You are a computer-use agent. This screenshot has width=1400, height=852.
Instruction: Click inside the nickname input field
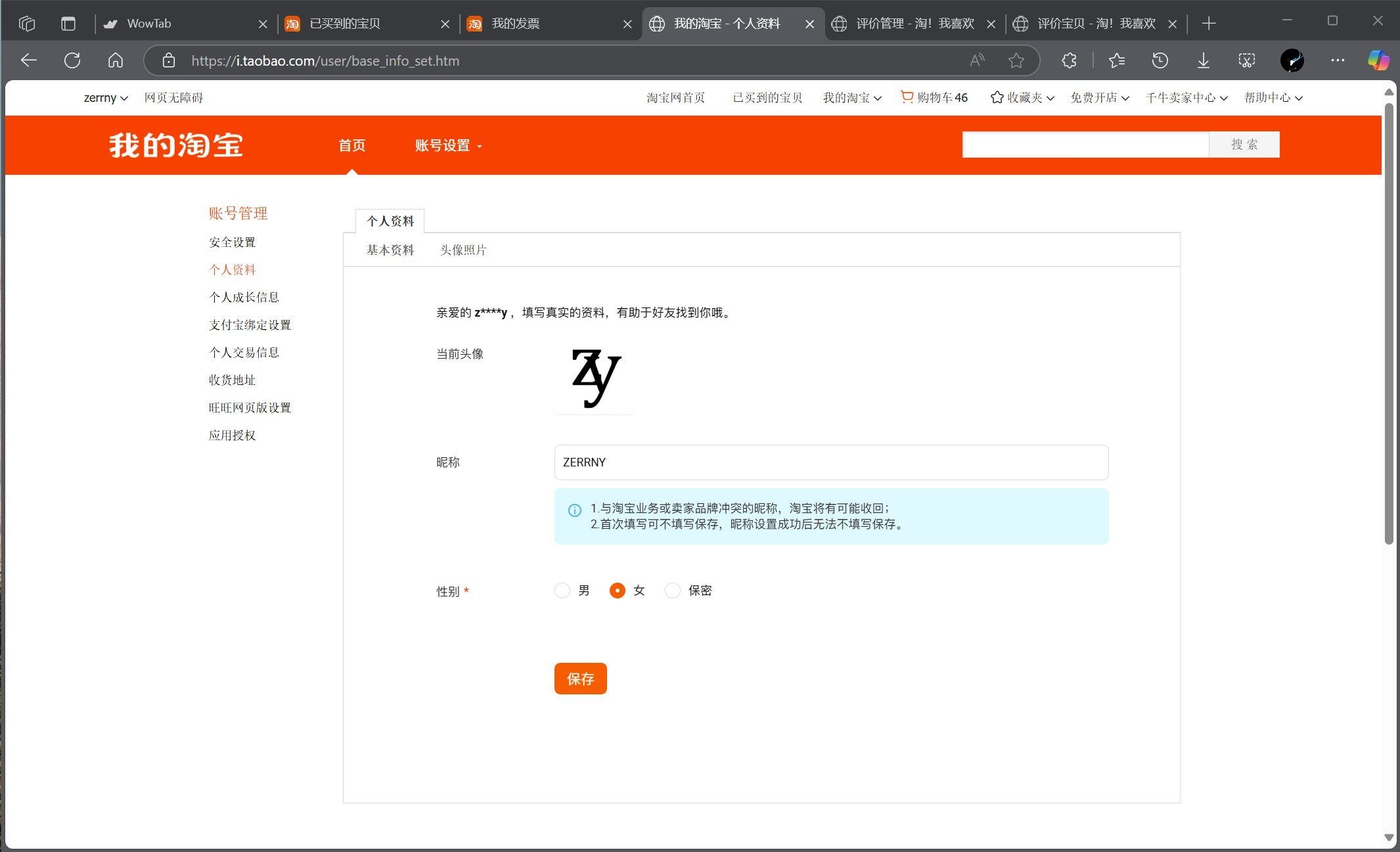(830, 462)
